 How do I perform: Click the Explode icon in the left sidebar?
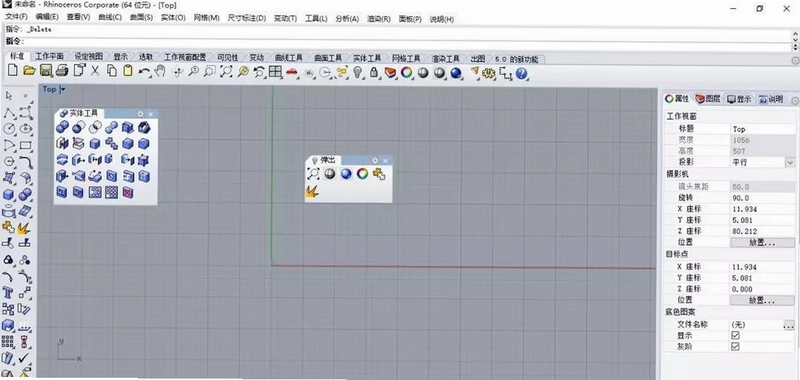click(24, 227)
